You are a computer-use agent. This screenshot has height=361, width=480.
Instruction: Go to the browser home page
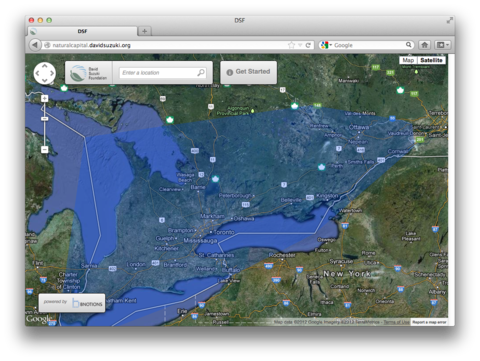tap(424, 45)
